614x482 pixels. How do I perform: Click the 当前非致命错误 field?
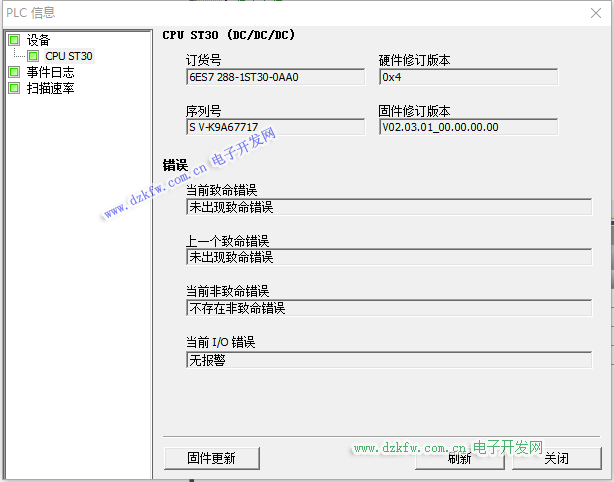388,308
